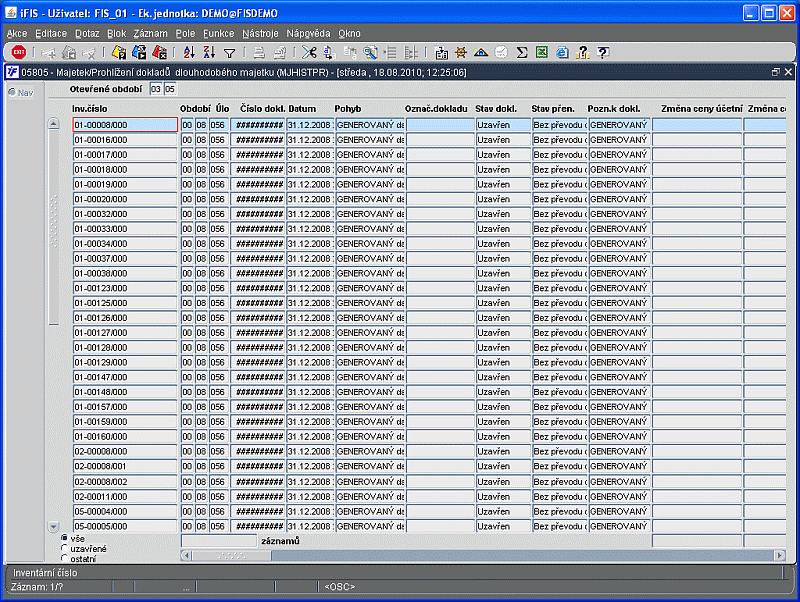Click the red Exit stop-sign icon
Viewport: 800px width, 602px height.
point(19,52)
